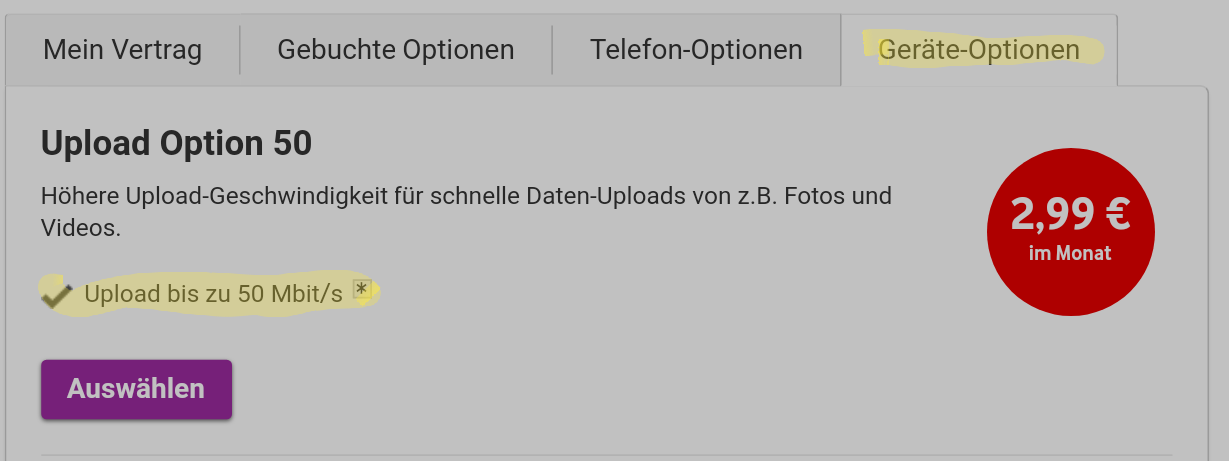The width and height of the screenshot is (1229, 461).
Task: Select the Geräte-Optionen tab
Action: click(x=979, y=49)
